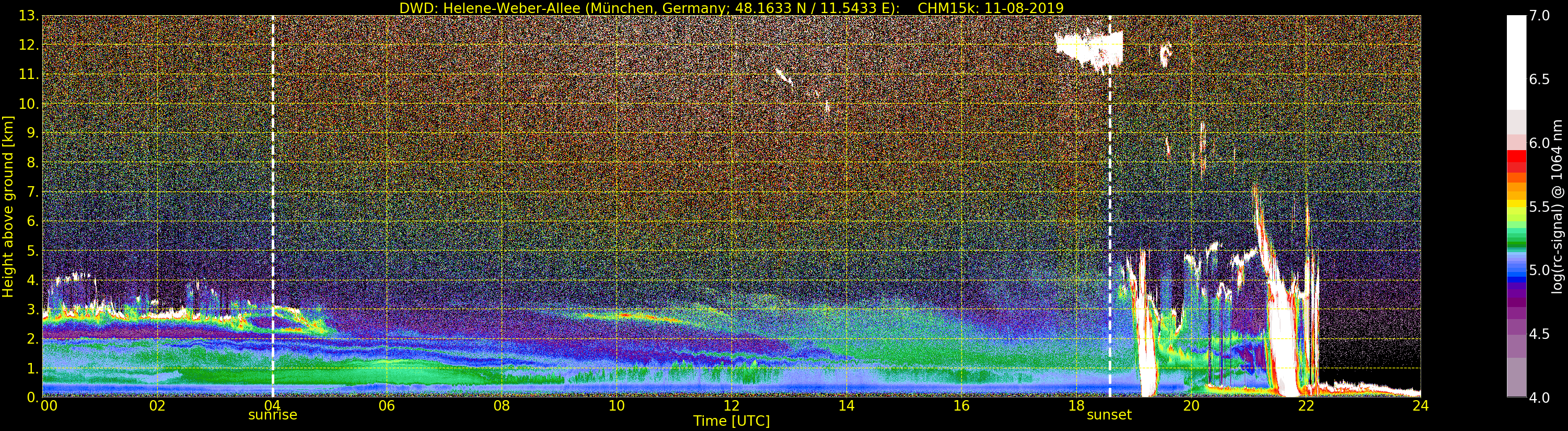Image resolution: width=1568 pixels, height=431 pixels.
Task: Click the '24' tick on the time axis
Action: (1420, 405)
